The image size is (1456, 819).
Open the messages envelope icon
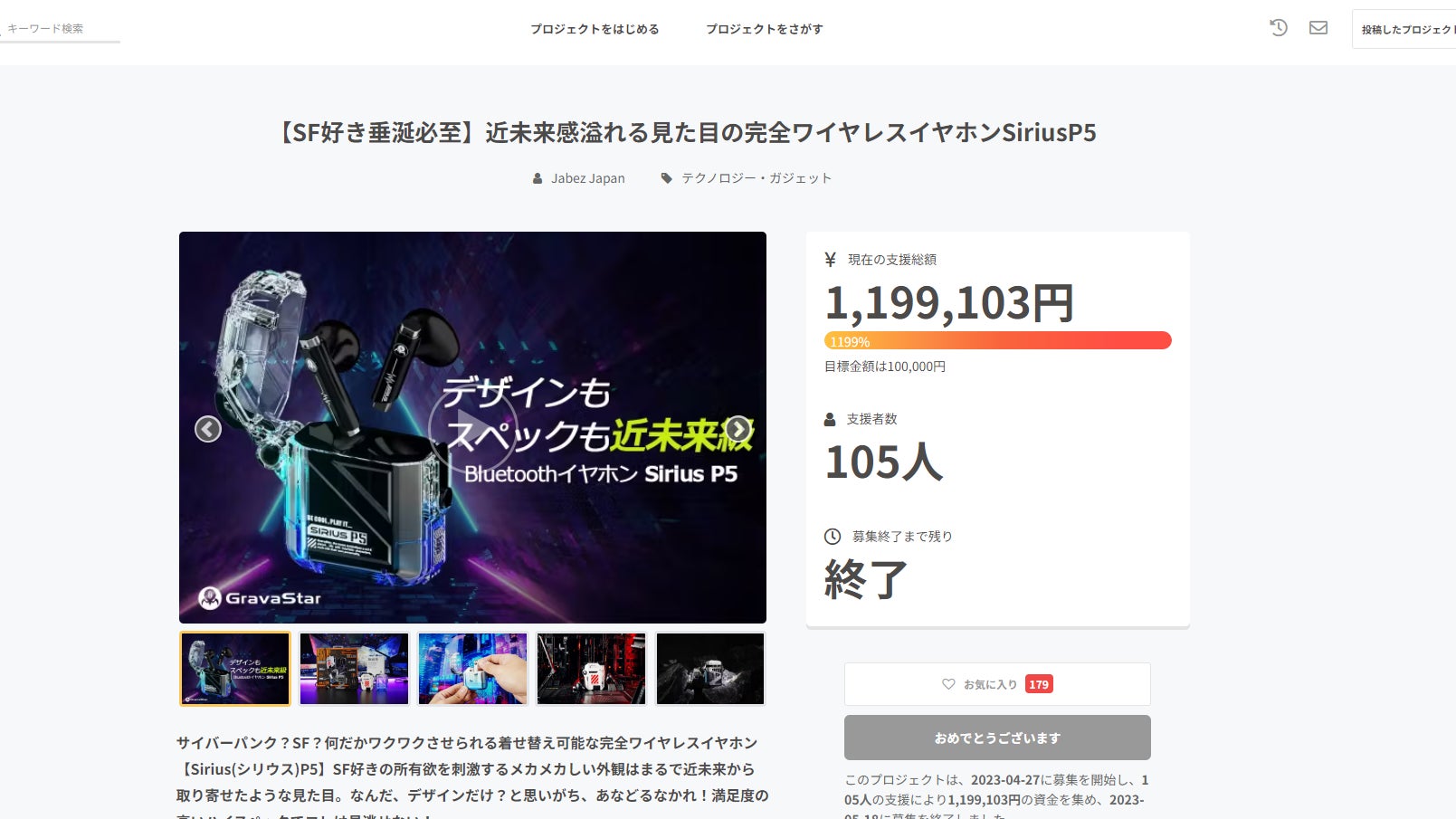1318,28
